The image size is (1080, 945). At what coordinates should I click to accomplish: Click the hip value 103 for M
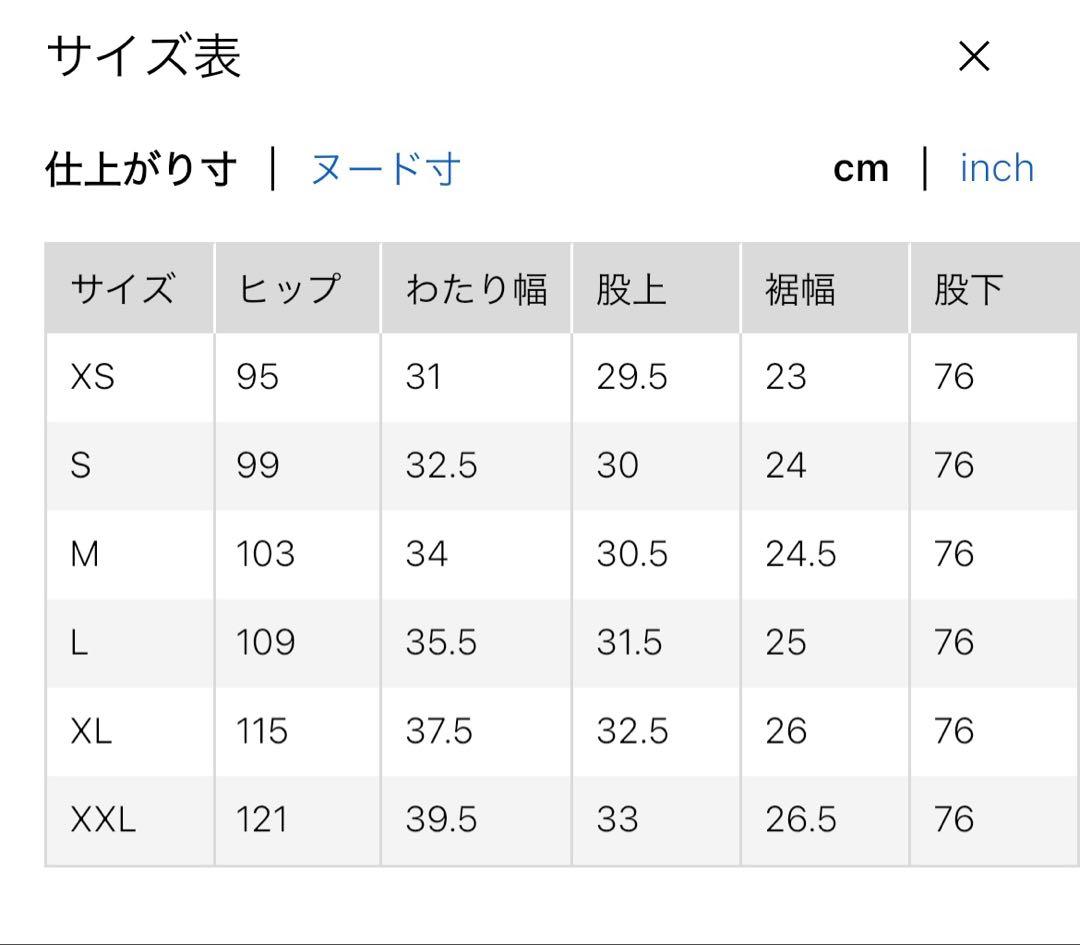pos(265,553)
